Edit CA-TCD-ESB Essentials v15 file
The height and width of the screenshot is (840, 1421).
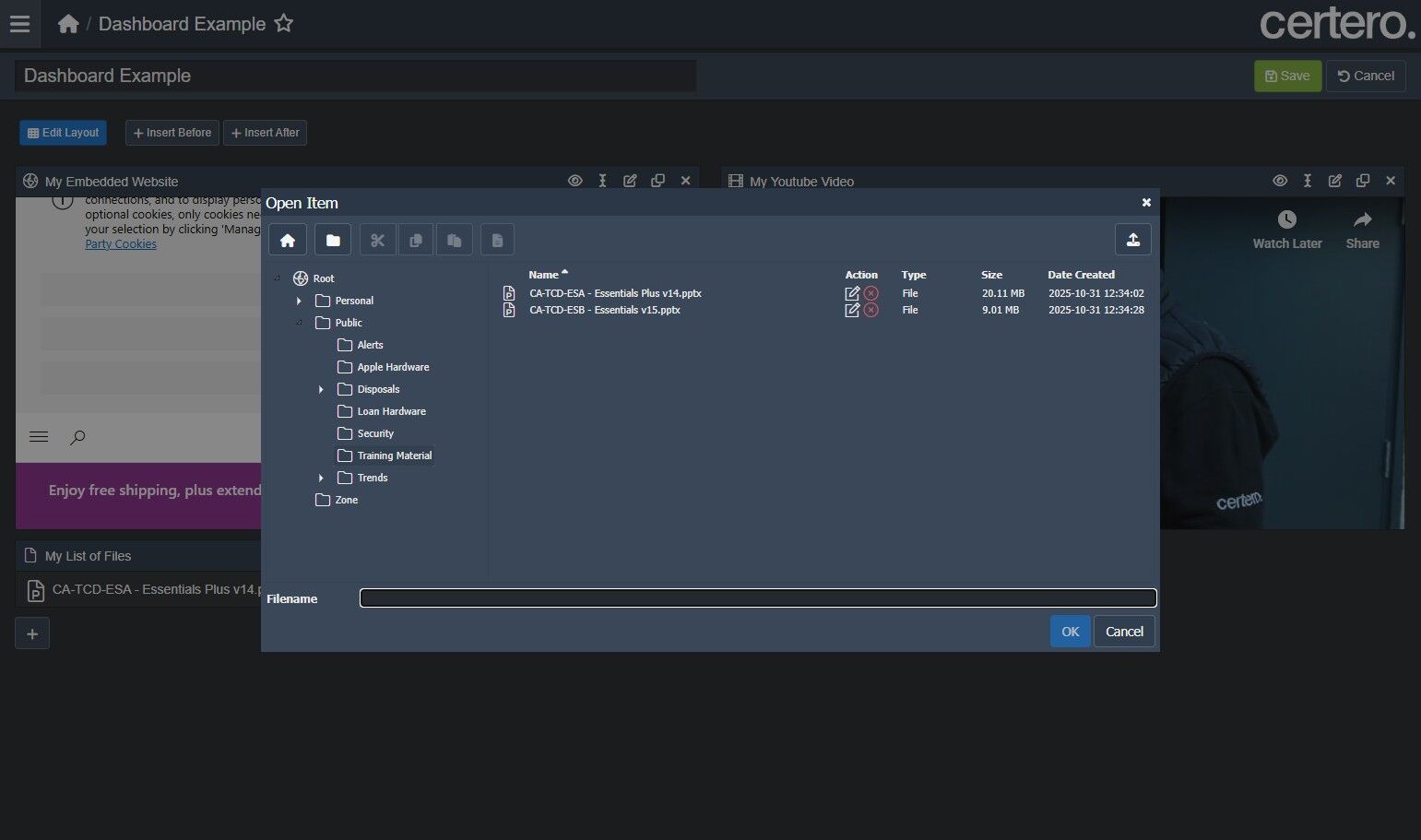pyautogui.click(x=852, y=310)
